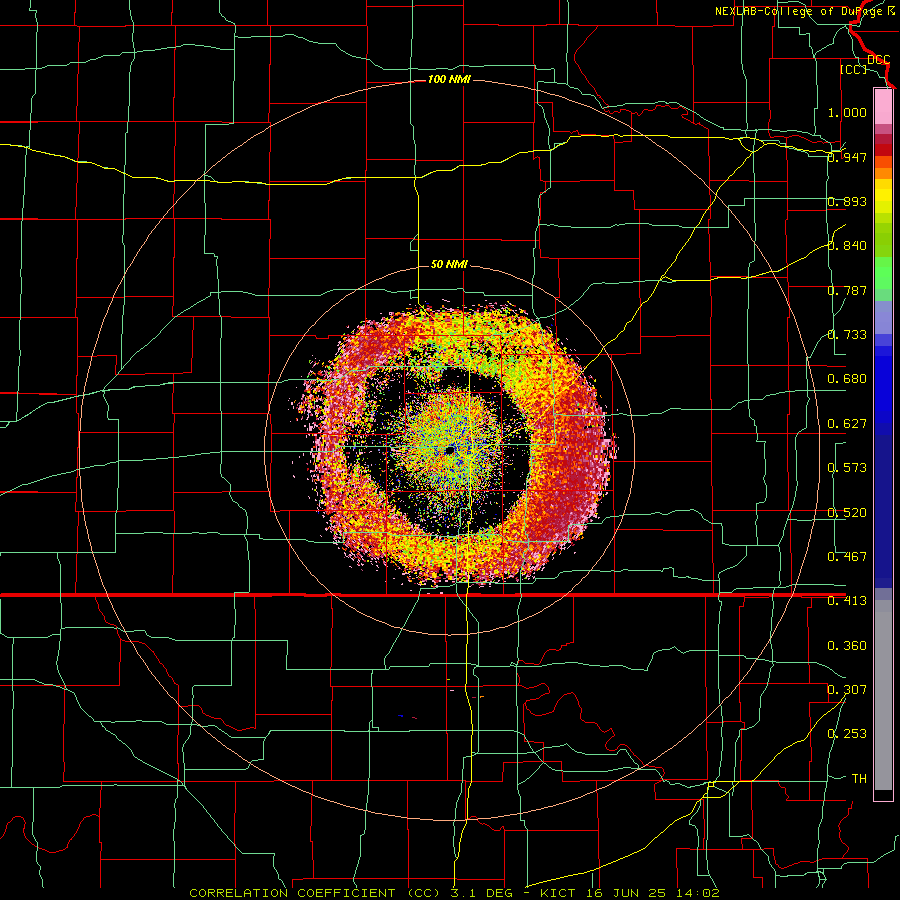Viewport: 900px width, 900px height.
Task: Click the 0.680 color scale value
Action: [x=847, y=379]
